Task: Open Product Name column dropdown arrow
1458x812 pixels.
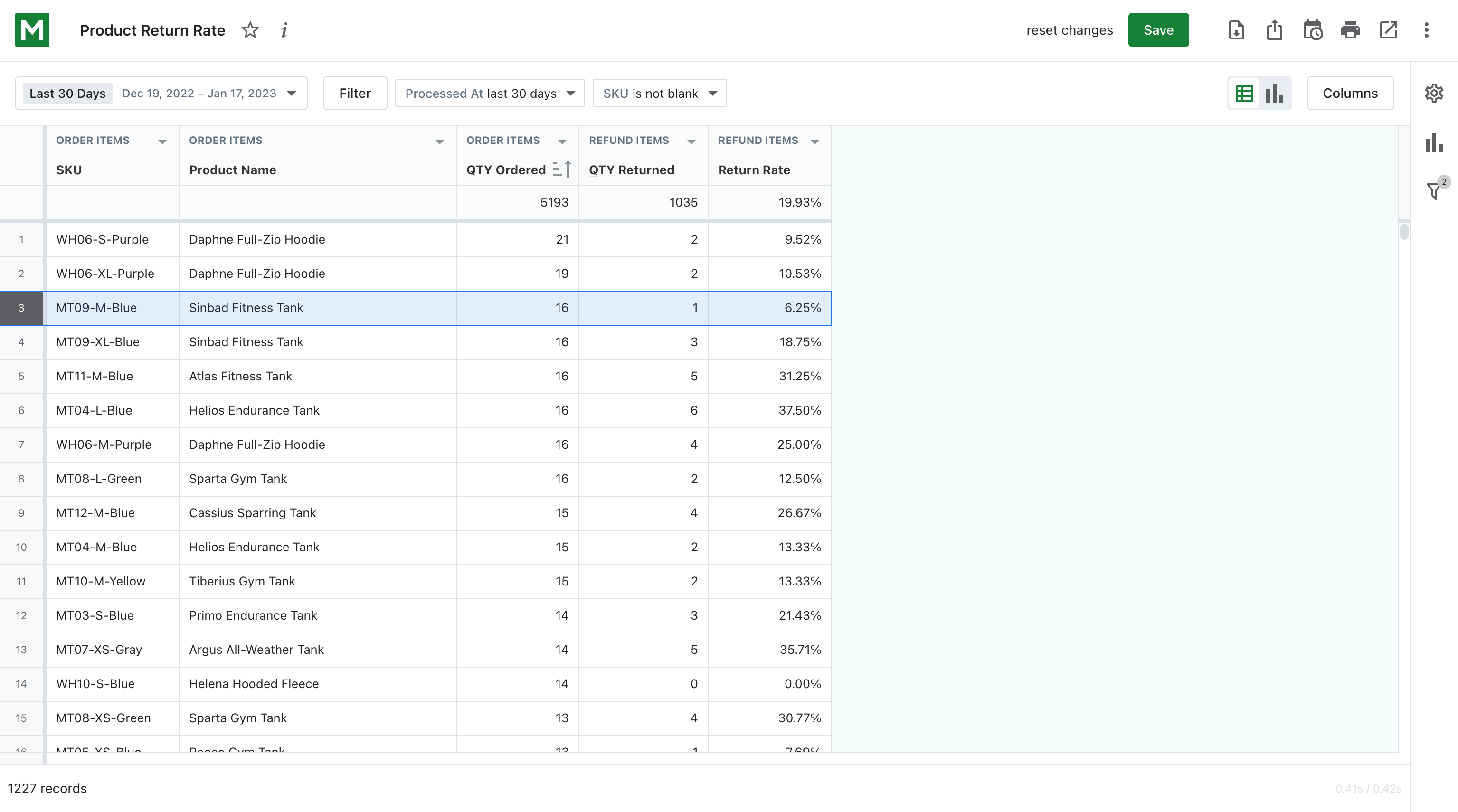Action: (440, 142)
